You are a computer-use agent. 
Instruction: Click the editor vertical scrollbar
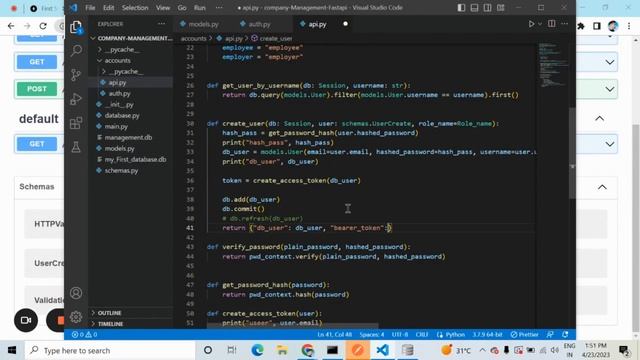pos(572,153)
